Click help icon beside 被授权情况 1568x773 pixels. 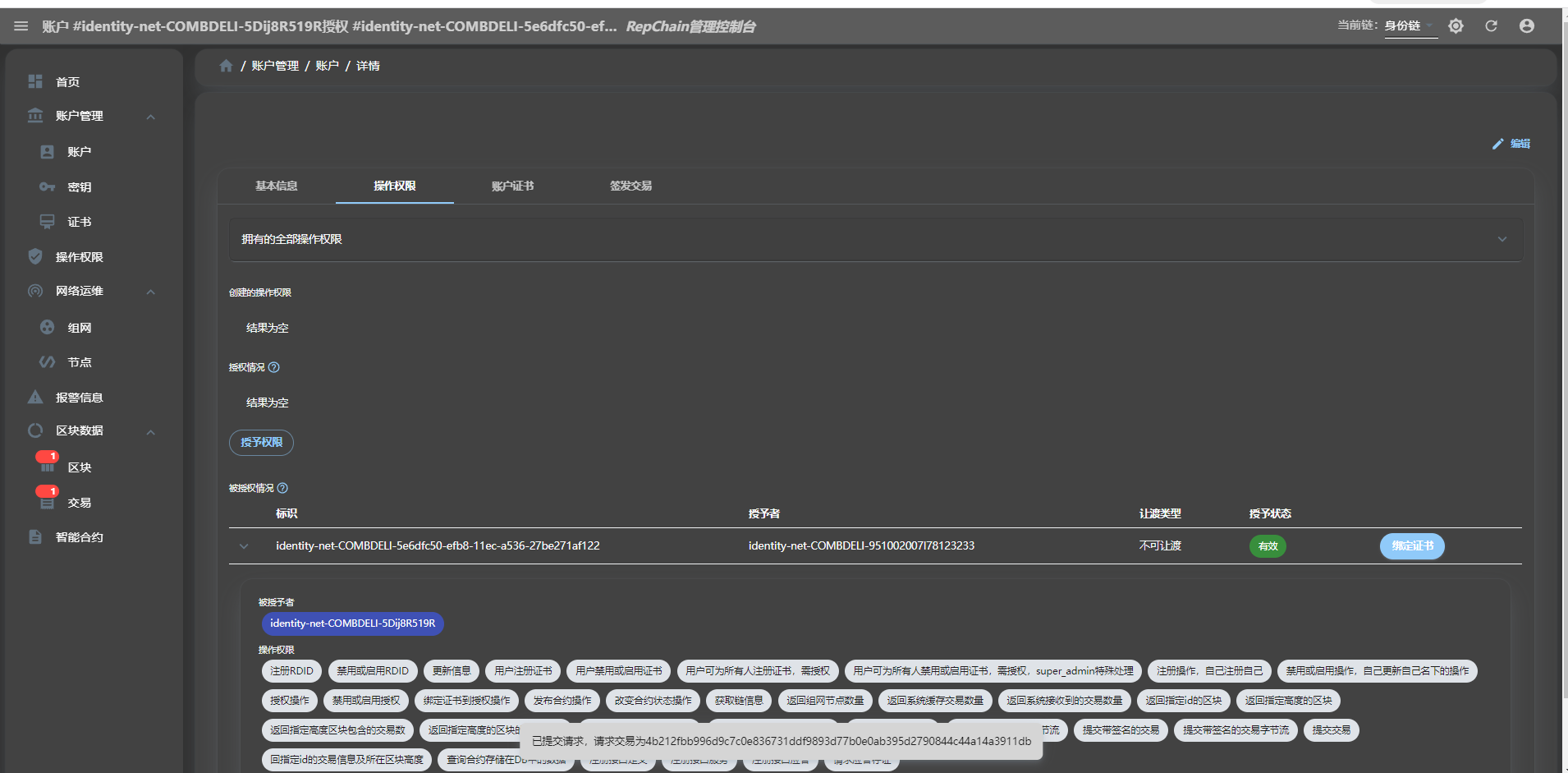pyautogui.click(x=282, y=488)
